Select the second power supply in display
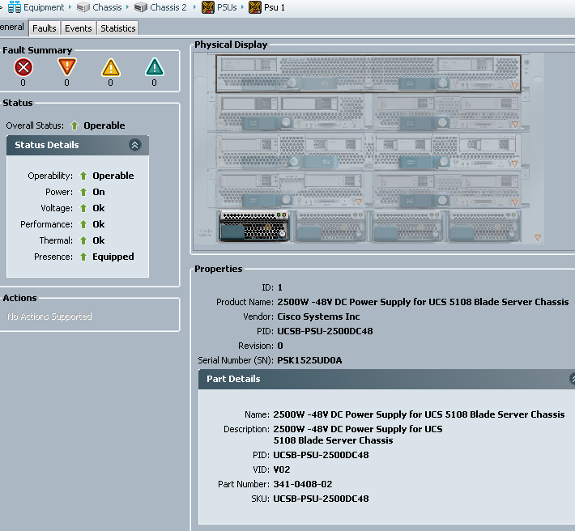The width and height of the screenshot is (575, 531). tap(330, 226)
